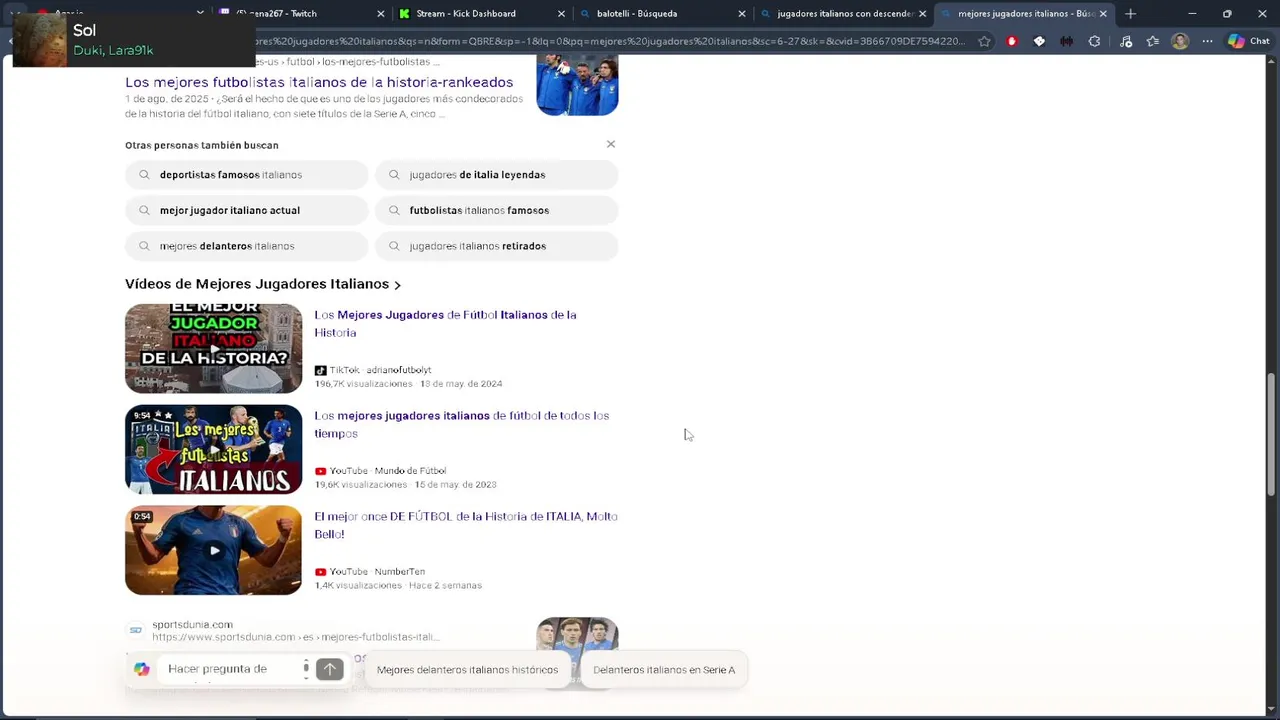Click the address bar URL

pyautogui.click(x=610, y=41)
